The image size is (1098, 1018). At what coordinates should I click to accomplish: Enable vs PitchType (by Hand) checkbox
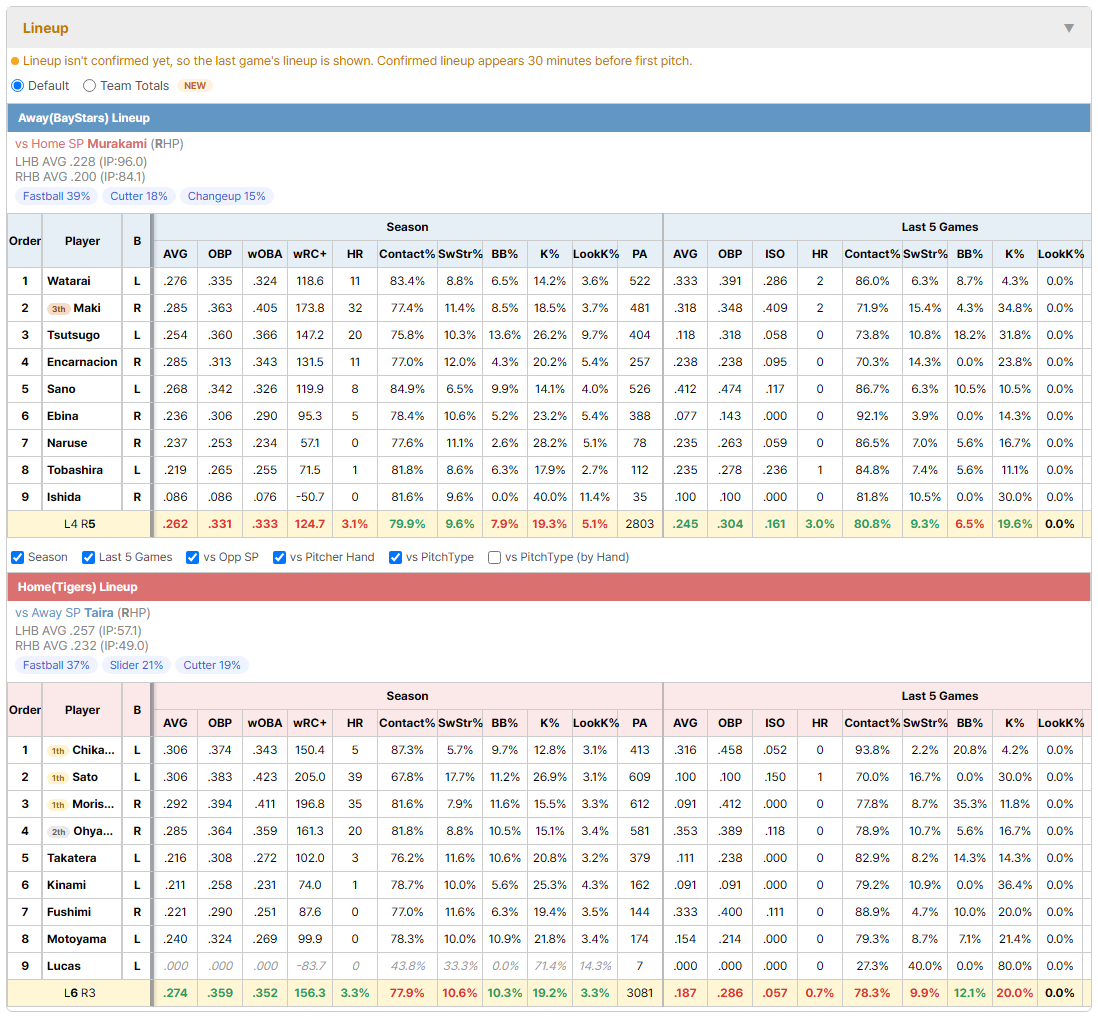click(x=494, y=557)
